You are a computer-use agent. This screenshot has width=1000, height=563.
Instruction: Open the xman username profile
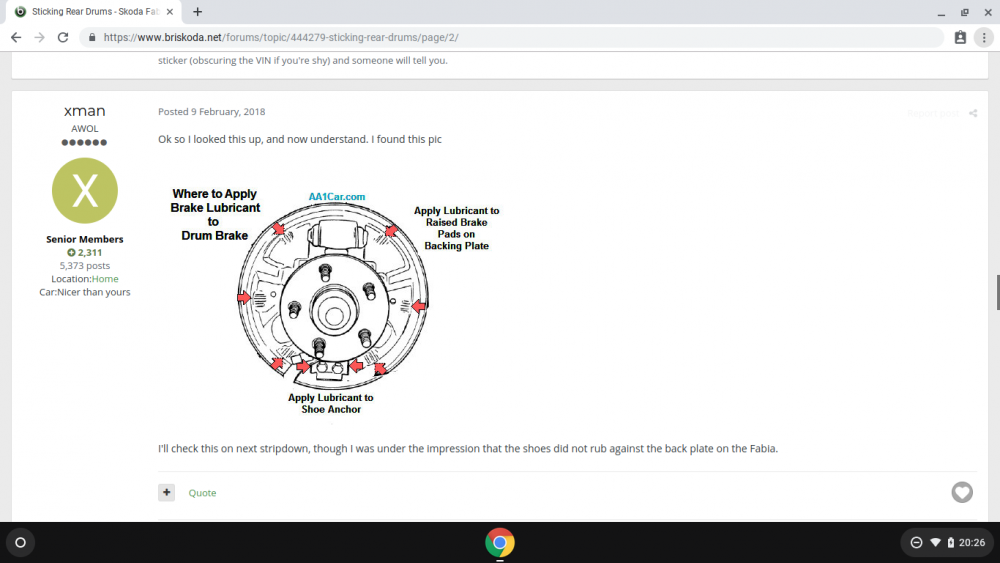[x=85, y=111]
